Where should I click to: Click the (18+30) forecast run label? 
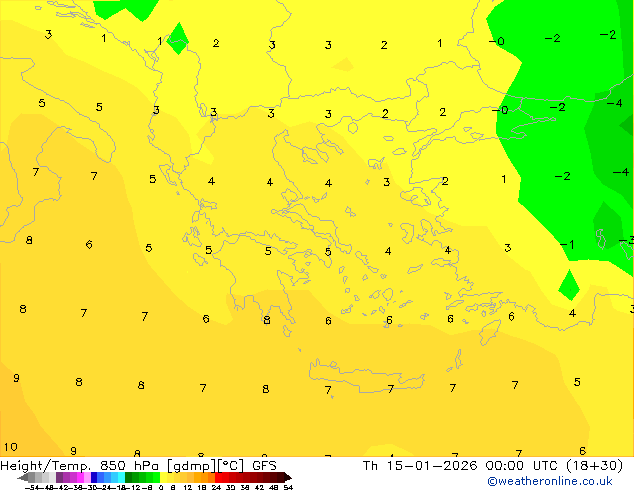[x=594, y=466]
